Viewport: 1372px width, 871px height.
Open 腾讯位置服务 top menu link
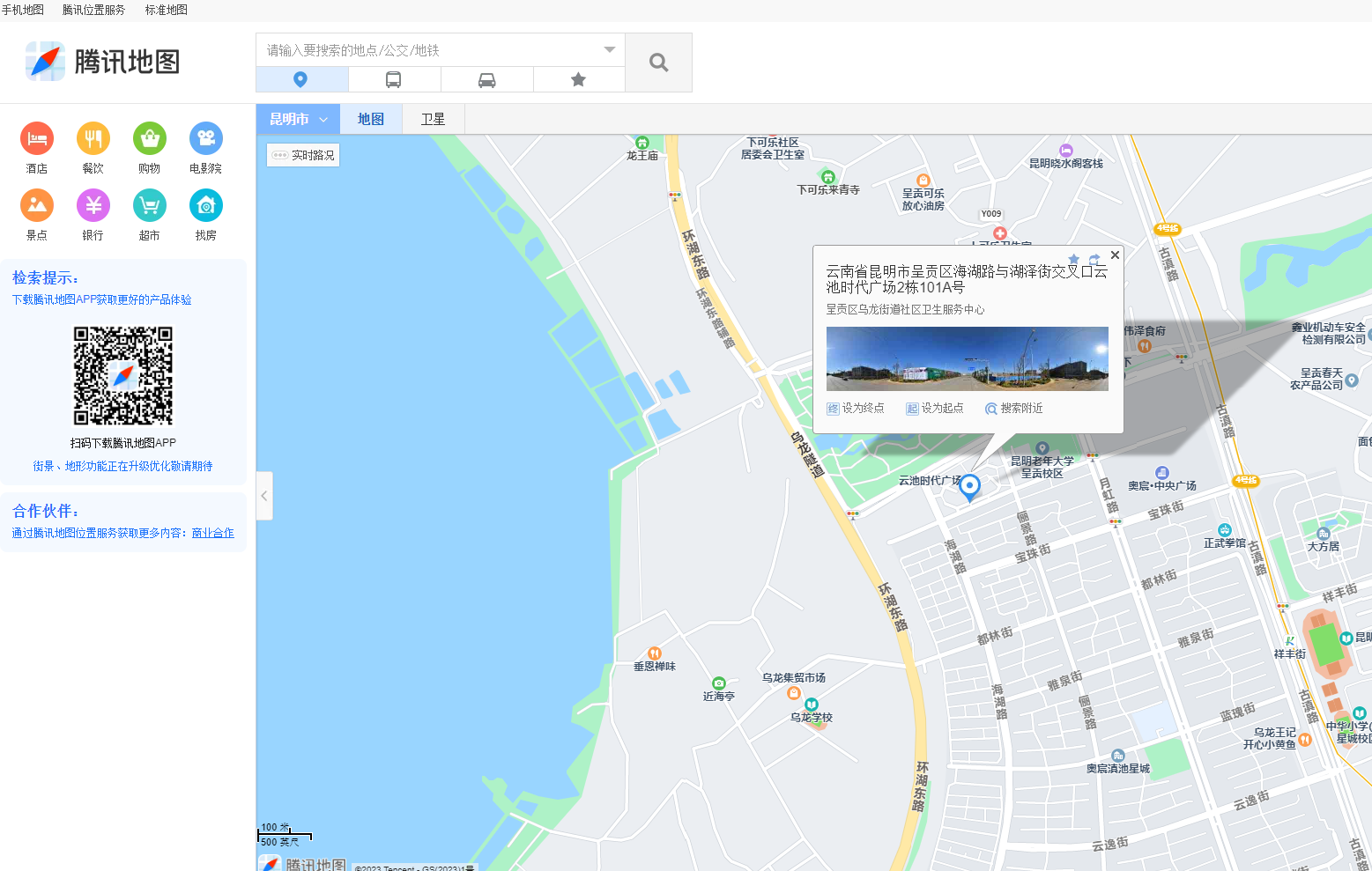94,10
